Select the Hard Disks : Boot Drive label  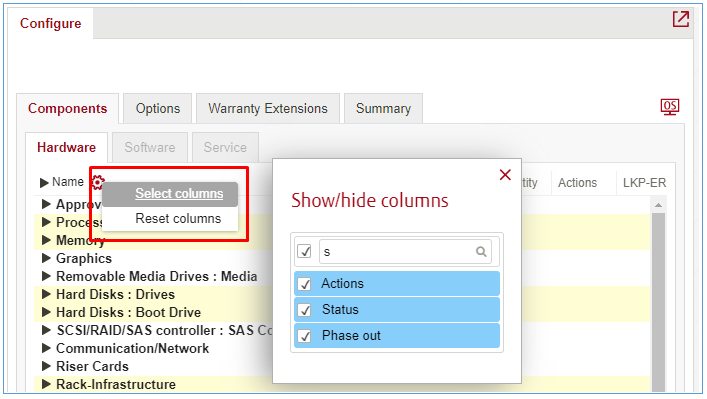tap(129, 312)
